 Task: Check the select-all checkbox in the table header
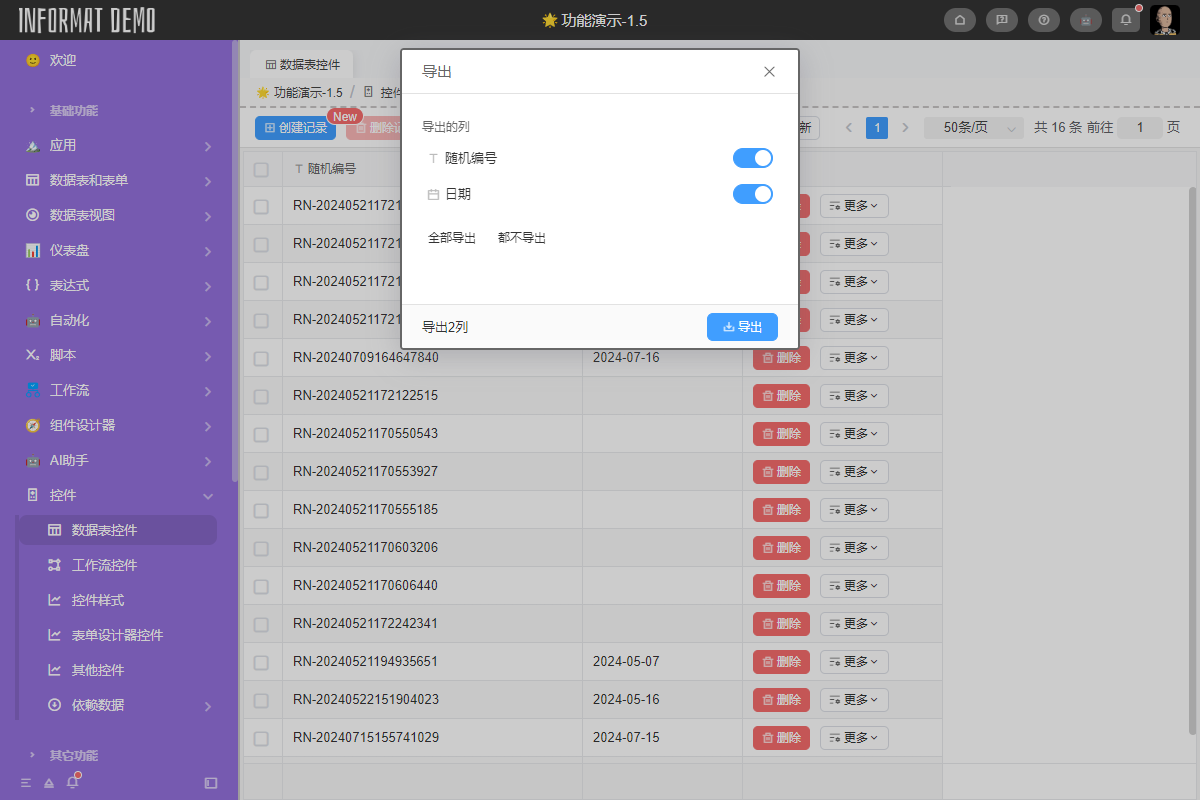pos(261,168)
